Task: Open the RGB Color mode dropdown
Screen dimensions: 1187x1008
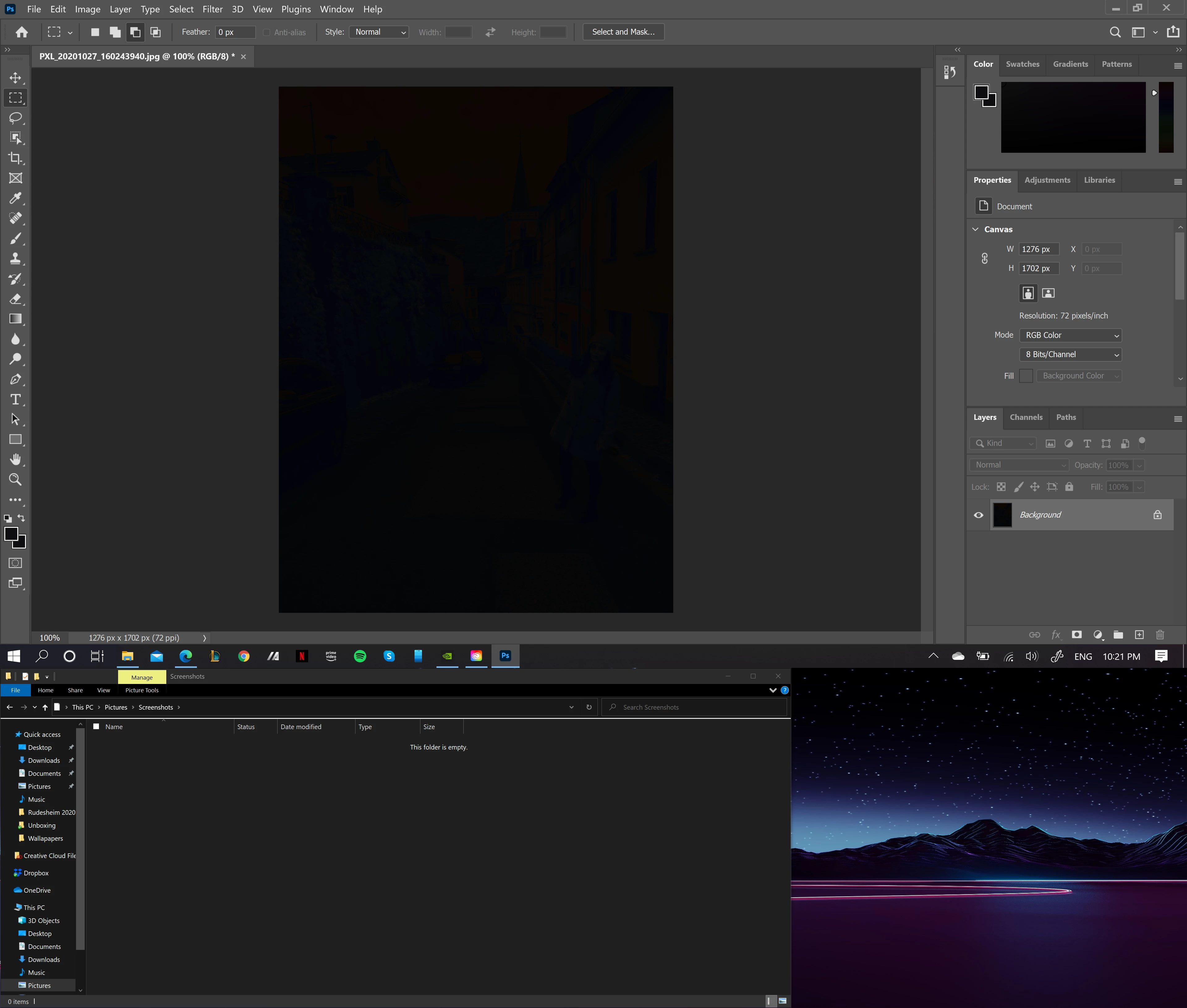Action: (x=1070, y=335)
